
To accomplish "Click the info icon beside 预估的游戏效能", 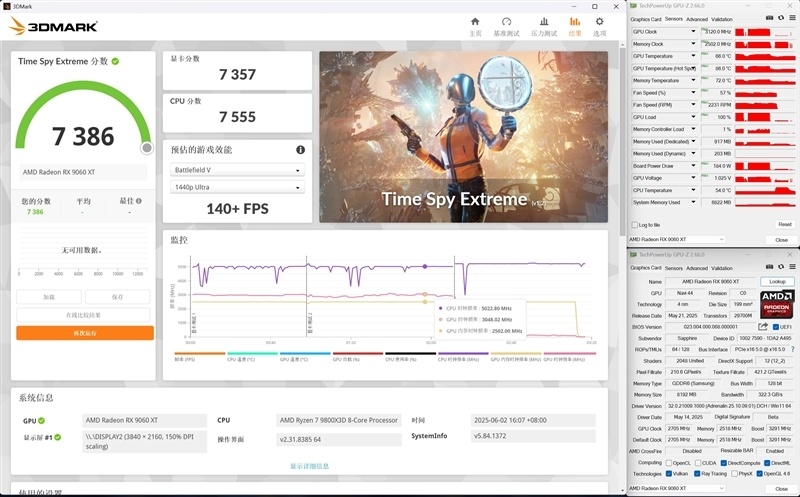I will click(301, 150).
